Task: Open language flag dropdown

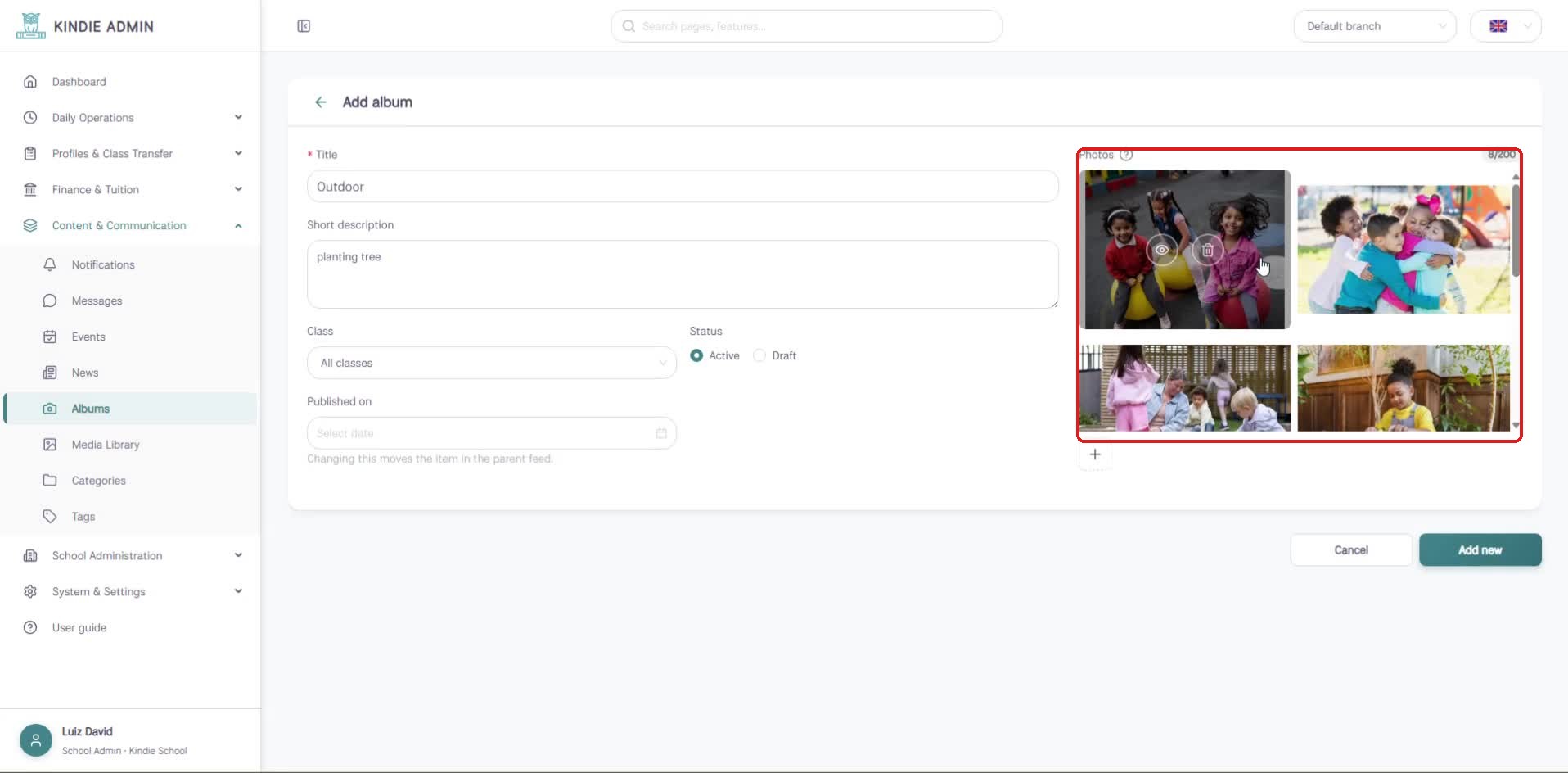Action: (x=1506, y=26)
